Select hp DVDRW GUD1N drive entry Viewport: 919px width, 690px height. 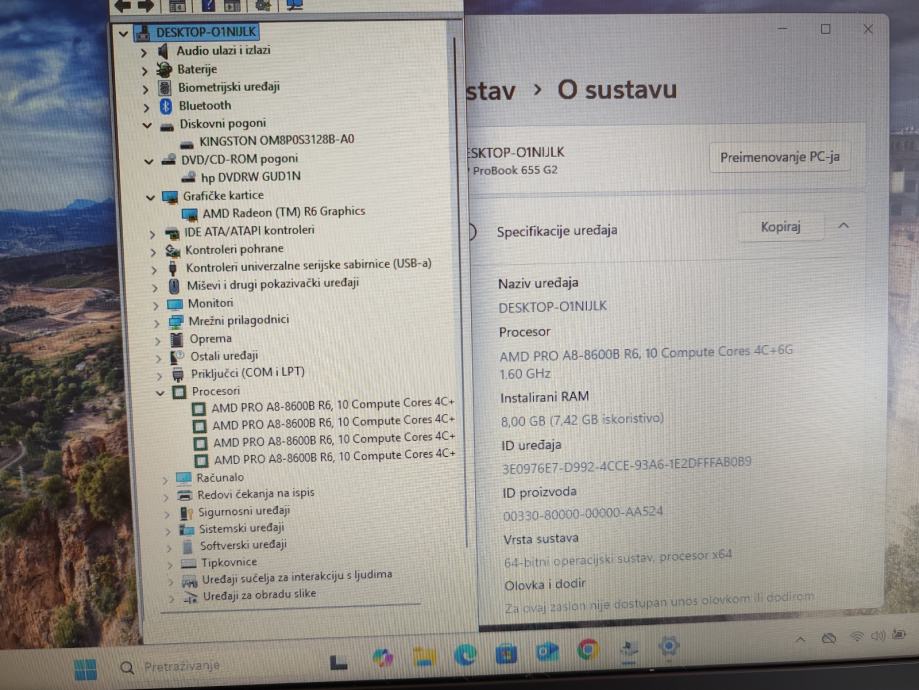click(x=250, y=176)
